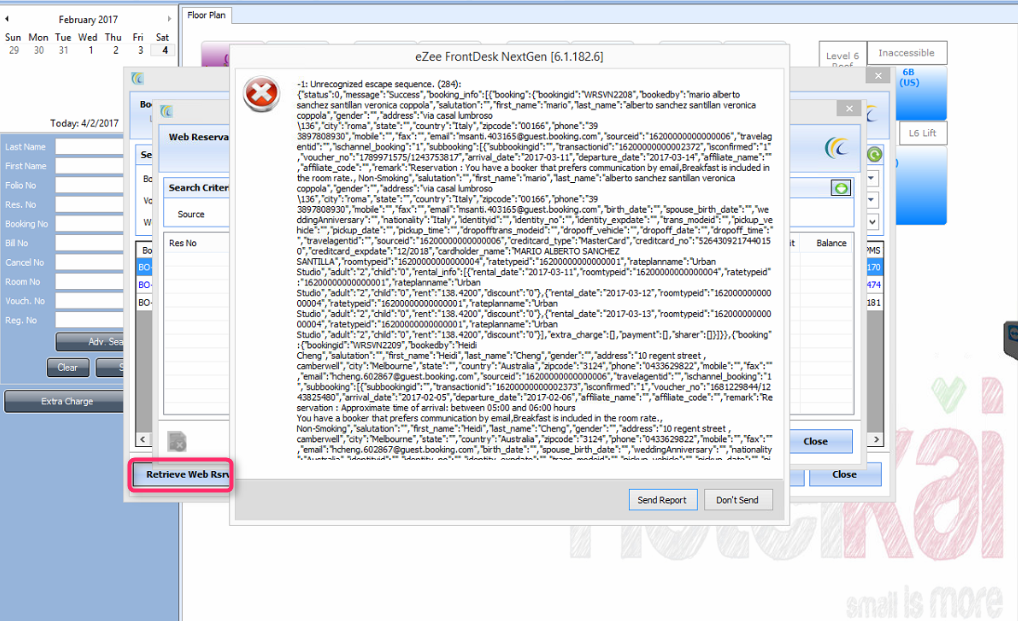Close the background booking window with X
Screen dimensions: 1018x621
pos(878,76)
